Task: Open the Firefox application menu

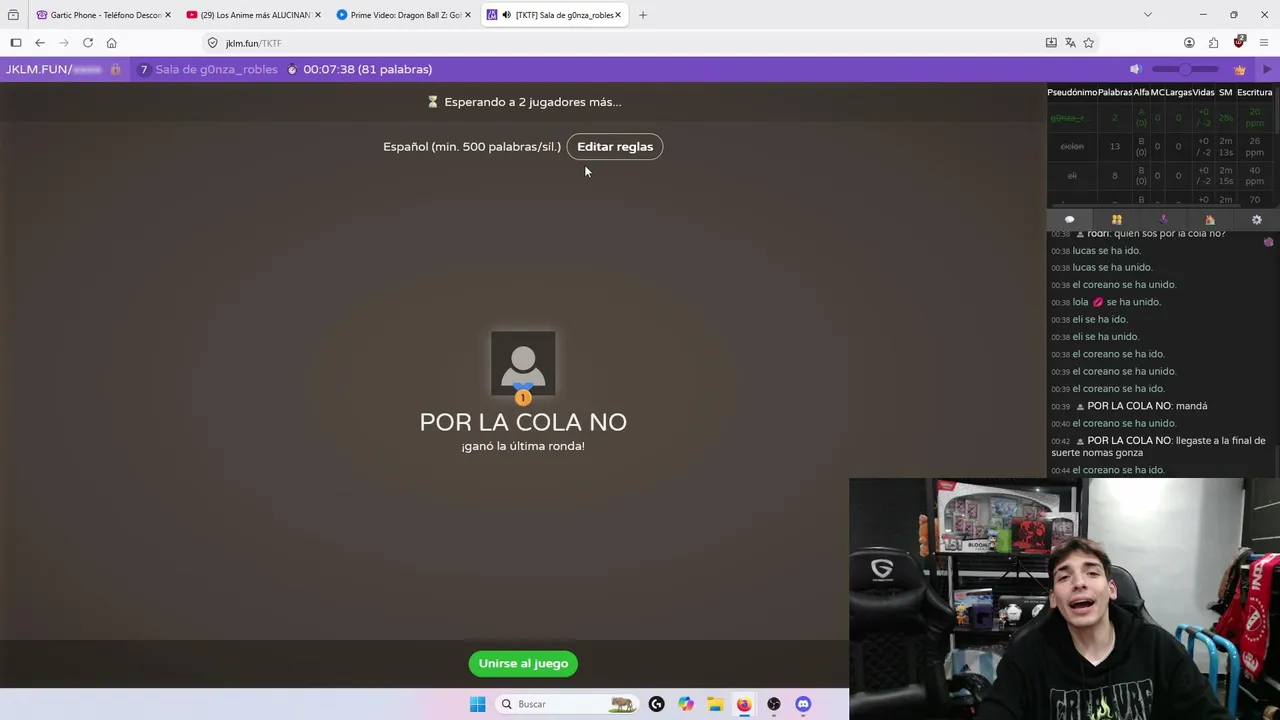Action: (1264, 43)
